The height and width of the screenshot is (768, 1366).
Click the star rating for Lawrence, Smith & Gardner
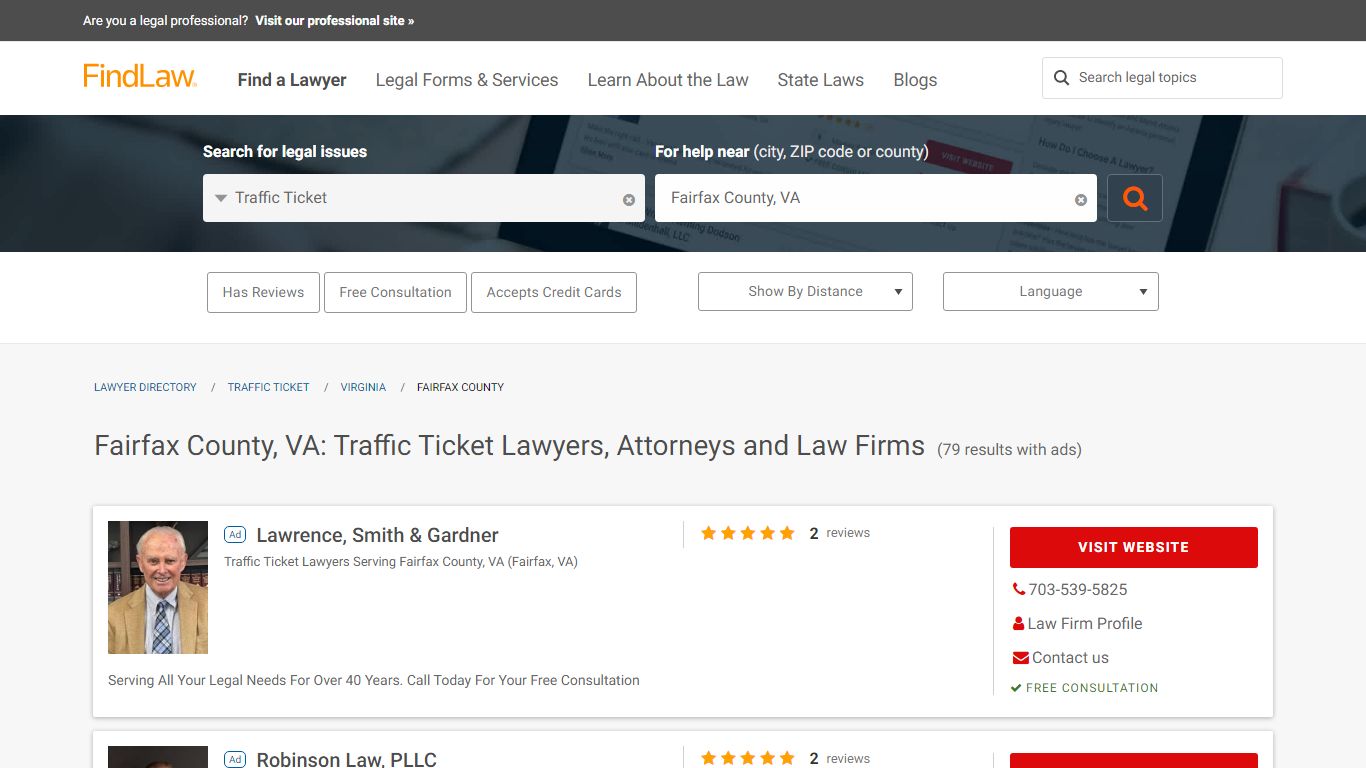pos(748,533)
